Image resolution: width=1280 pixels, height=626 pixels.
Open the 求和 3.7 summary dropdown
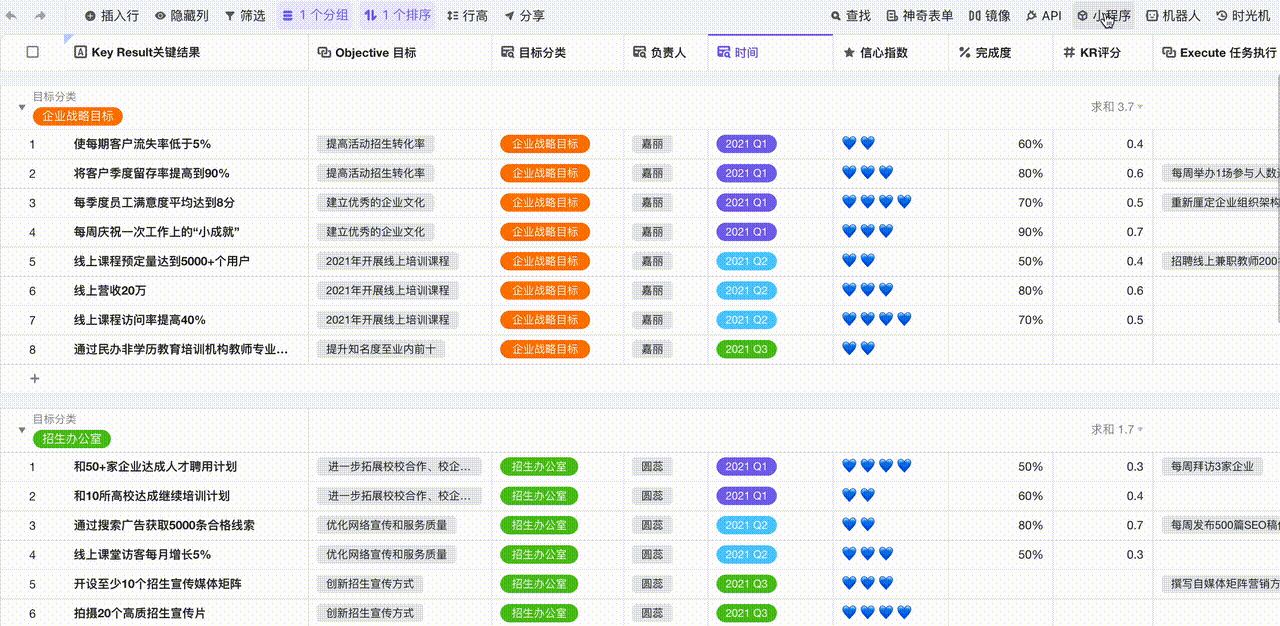pyautogui.click(x=1117, y=107)
